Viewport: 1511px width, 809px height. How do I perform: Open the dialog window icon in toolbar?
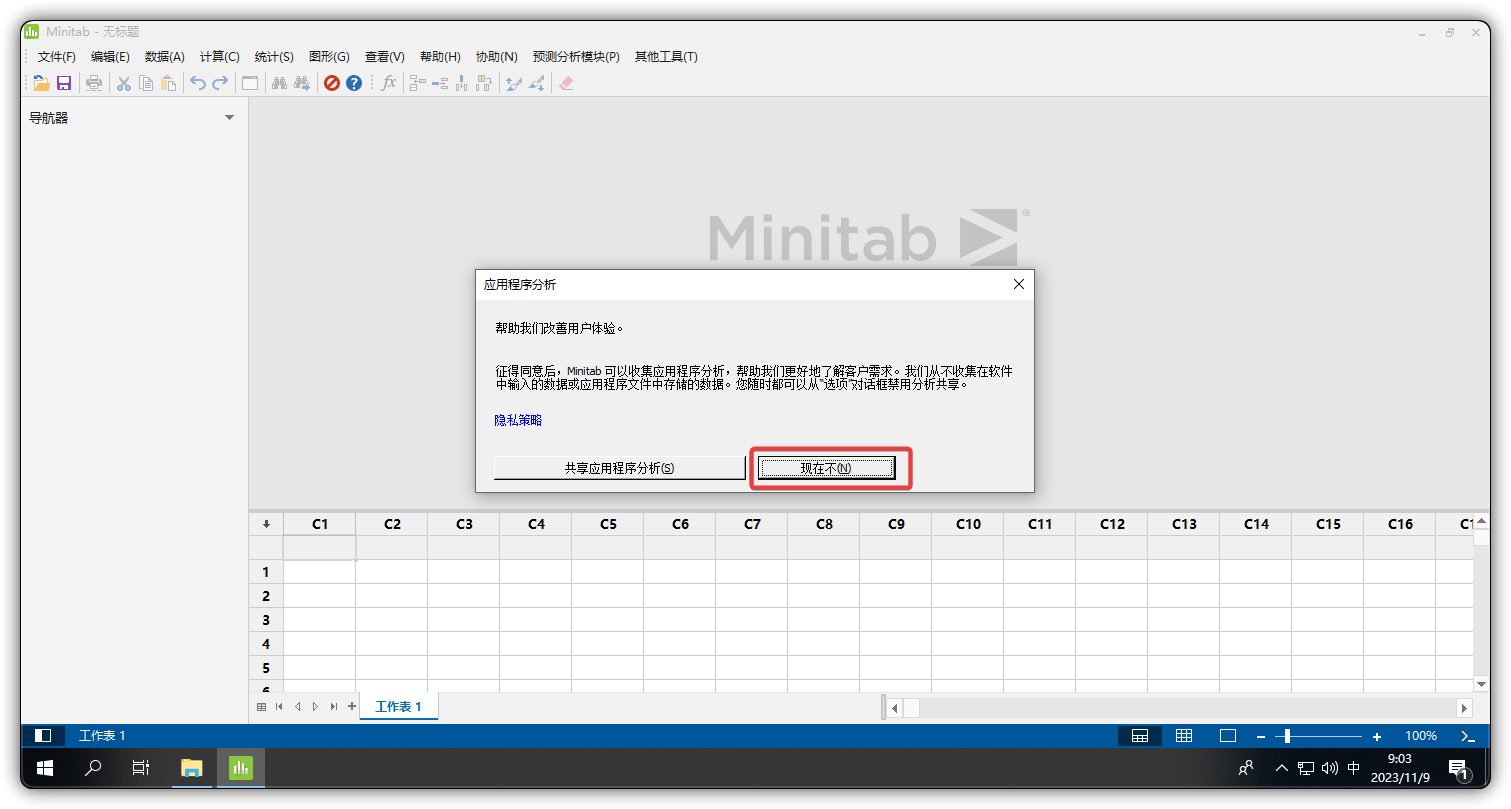pyautogui.click(x=250, y=83)
